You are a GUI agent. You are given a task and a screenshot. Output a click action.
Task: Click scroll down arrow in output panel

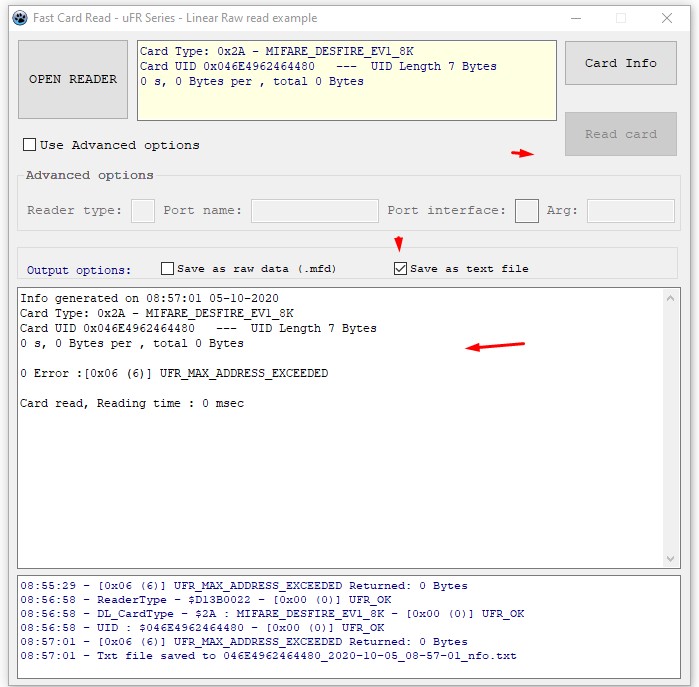[670, 558]
